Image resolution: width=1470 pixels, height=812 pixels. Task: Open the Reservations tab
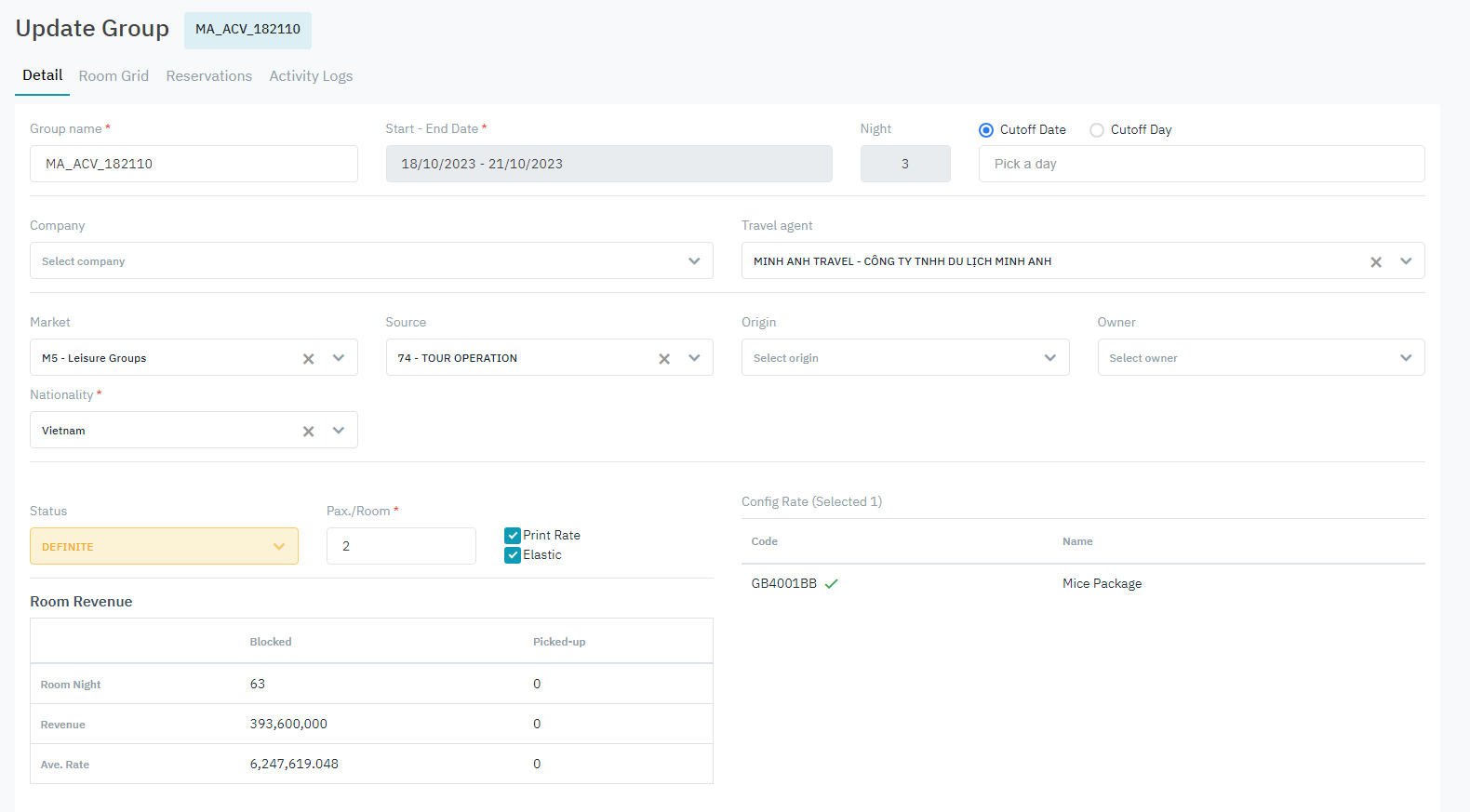208,76
